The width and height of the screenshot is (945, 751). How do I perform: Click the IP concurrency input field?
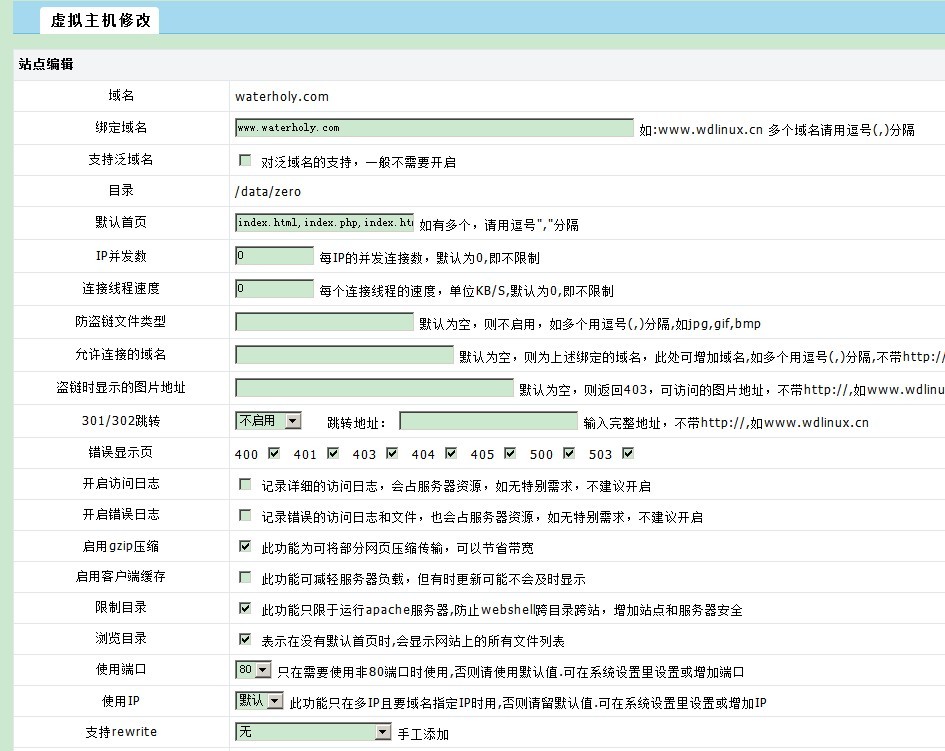(x=274, y=256)
